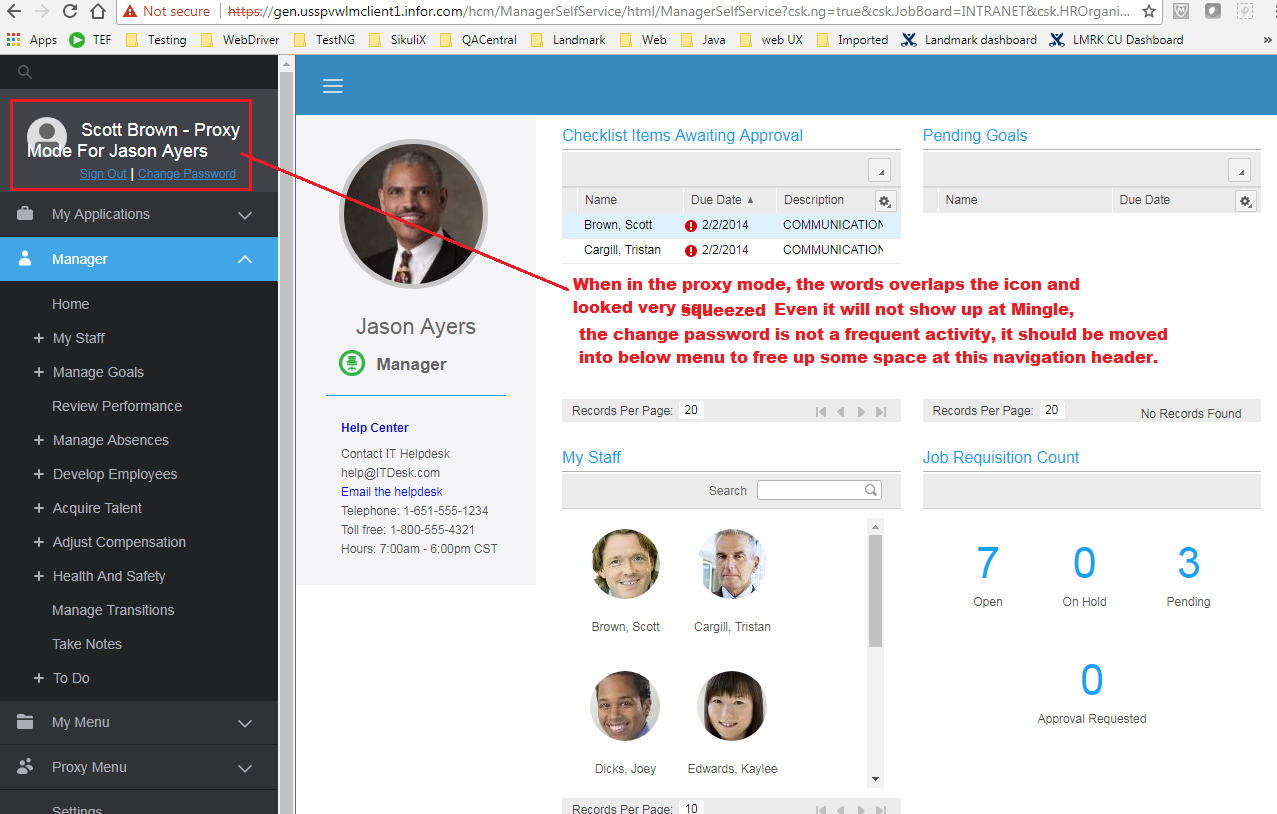Select Brown, Scott staff photo
1277x814 pixels.
pos(626,564)
